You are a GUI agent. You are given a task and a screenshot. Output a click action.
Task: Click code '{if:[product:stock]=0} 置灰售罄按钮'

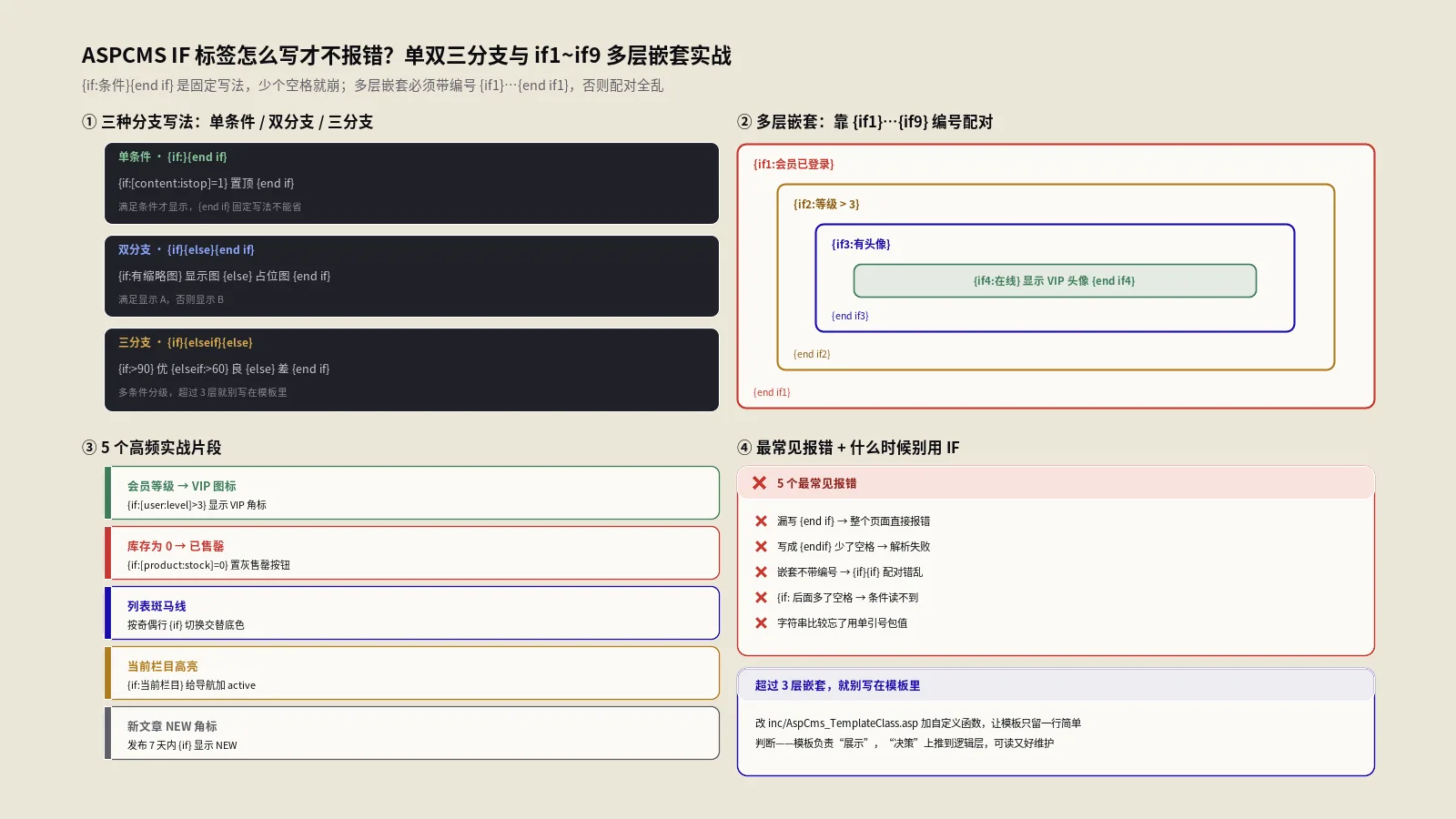[x=208, y=565]
